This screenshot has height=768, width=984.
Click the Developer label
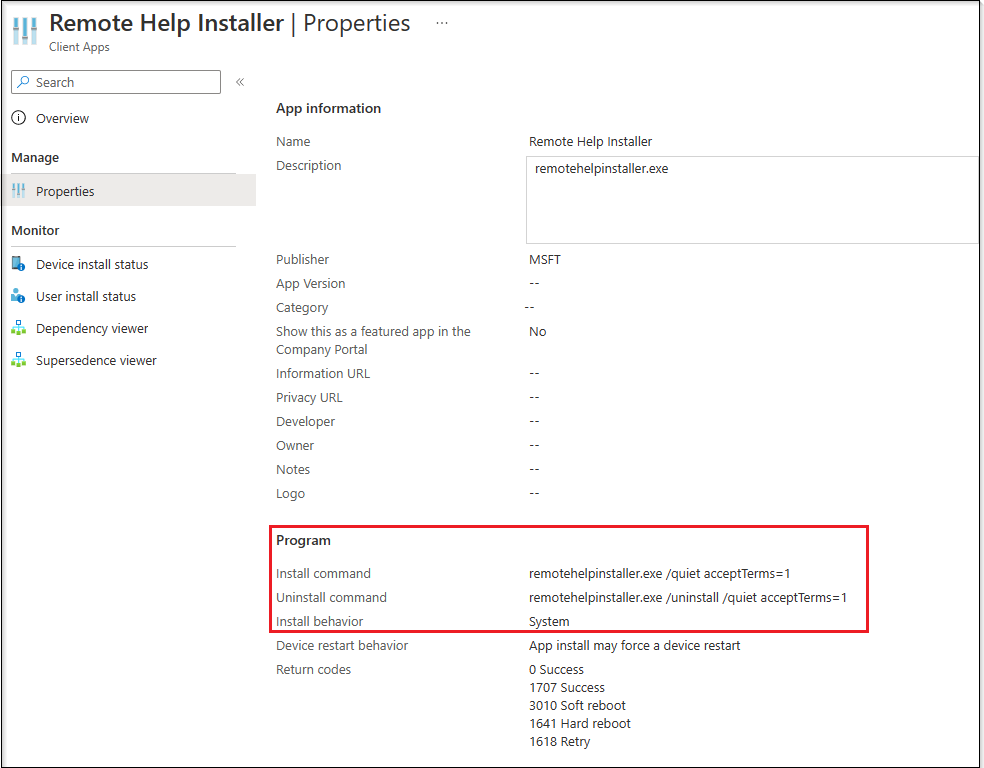coord(305,422)
